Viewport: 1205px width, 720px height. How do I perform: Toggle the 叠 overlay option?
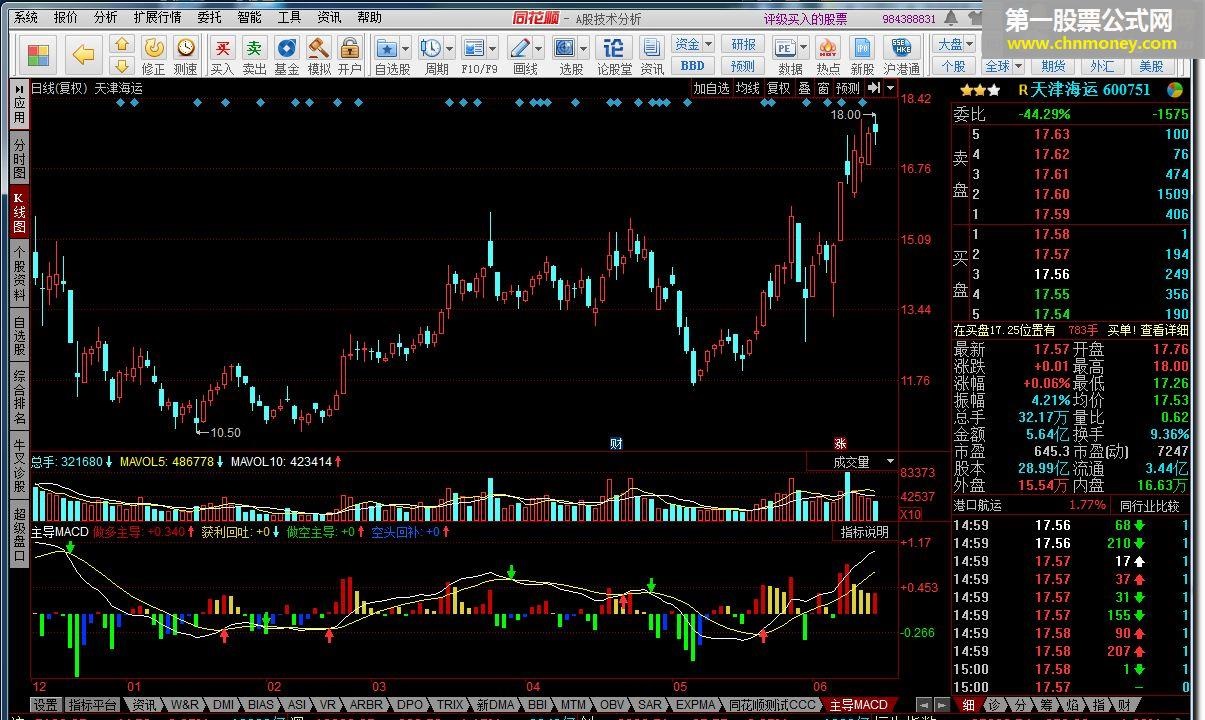(804, 88)
